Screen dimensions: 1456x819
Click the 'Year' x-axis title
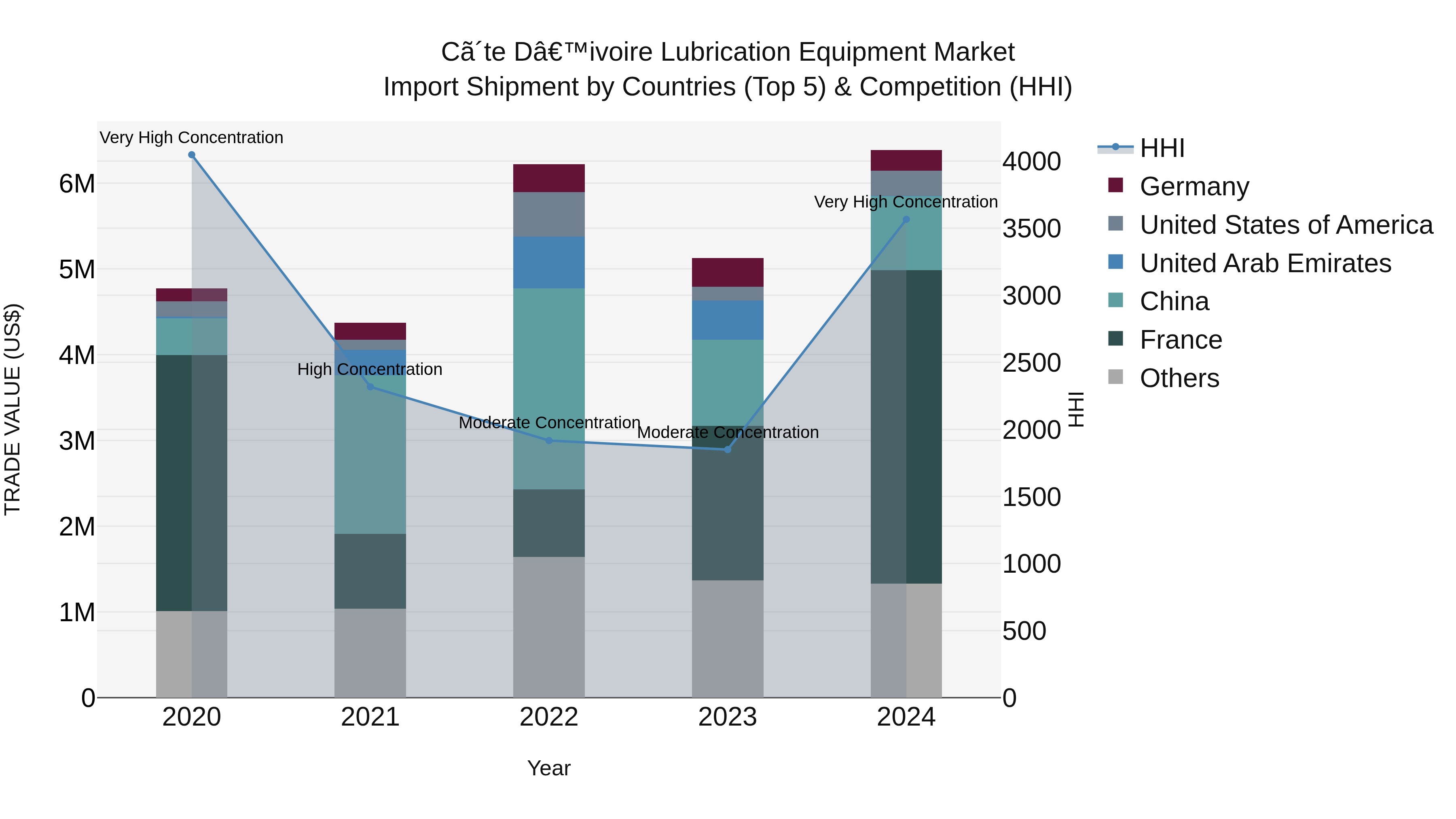point(549,768)
